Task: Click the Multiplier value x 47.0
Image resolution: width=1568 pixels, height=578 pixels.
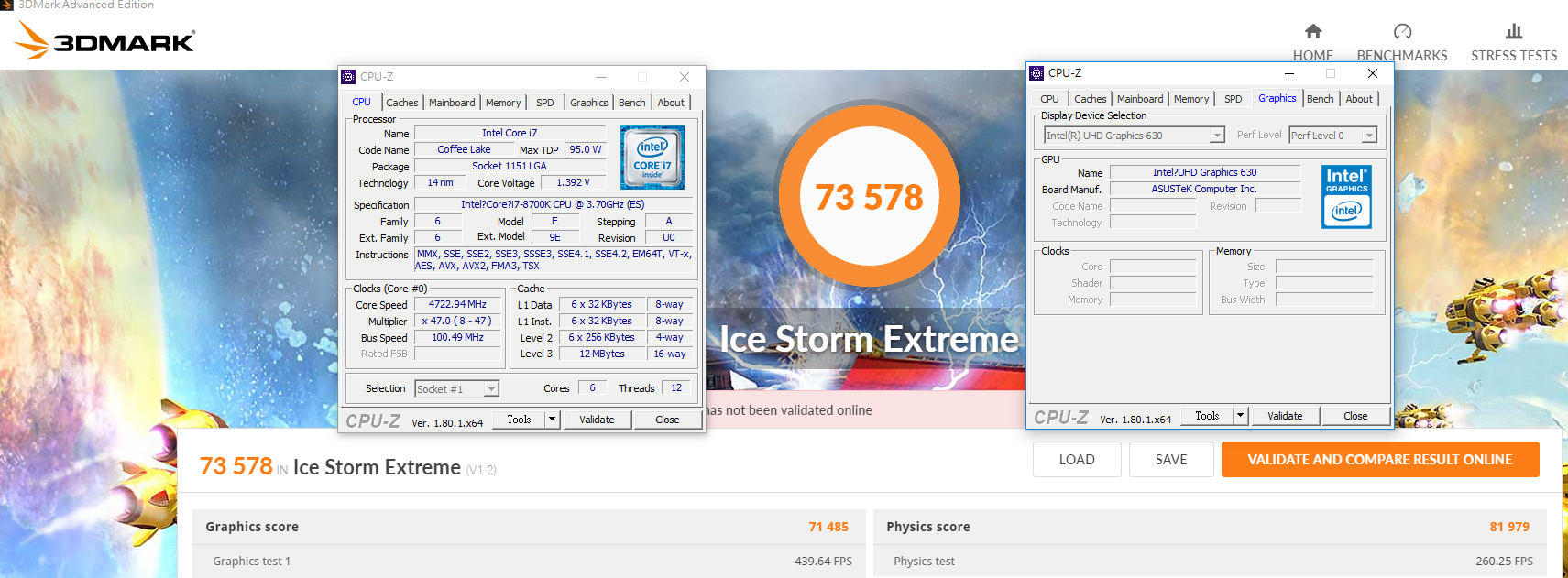Action: click(x=457, y=321)
